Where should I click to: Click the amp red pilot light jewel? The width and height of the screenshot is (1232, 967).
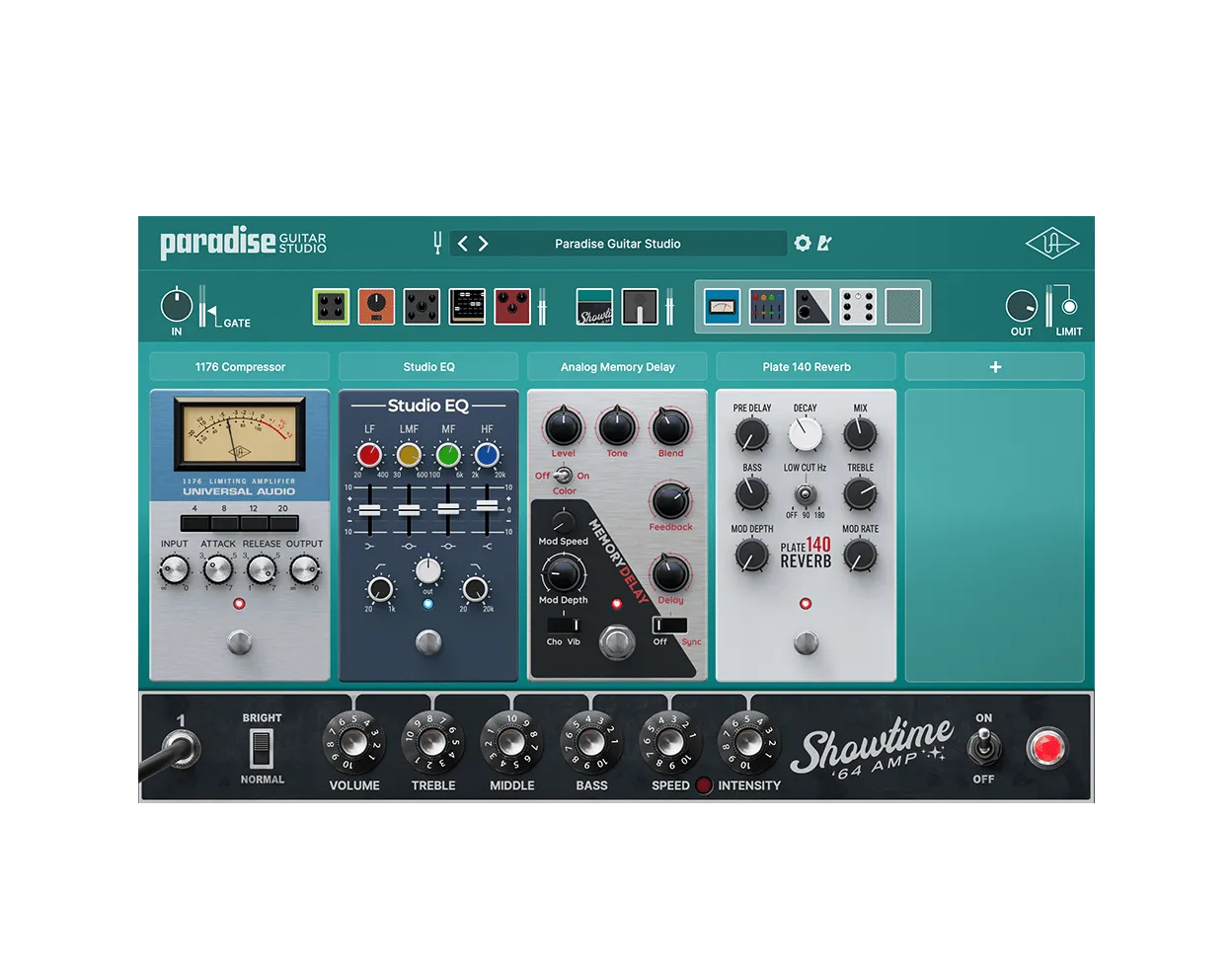(1046, 748)
